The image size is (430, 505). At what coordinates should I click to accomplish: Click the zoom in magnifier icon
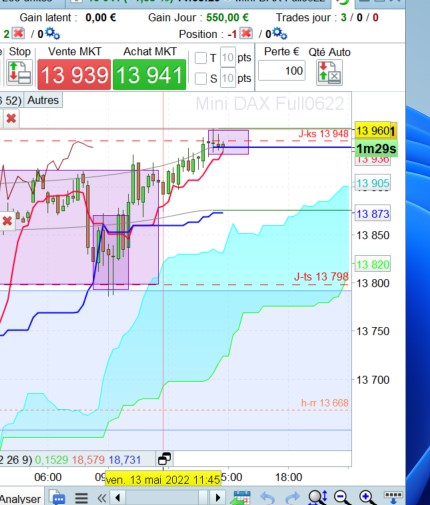point(368,498)
